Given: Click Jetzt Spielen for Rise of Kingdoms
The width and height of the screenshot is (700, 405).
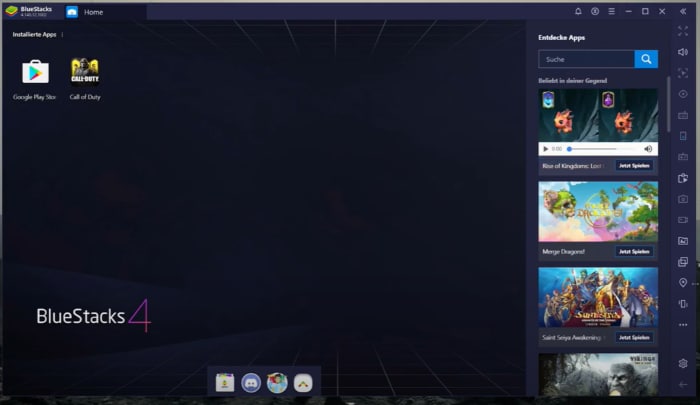Looking at the screenshot, I should coord(634,166).
